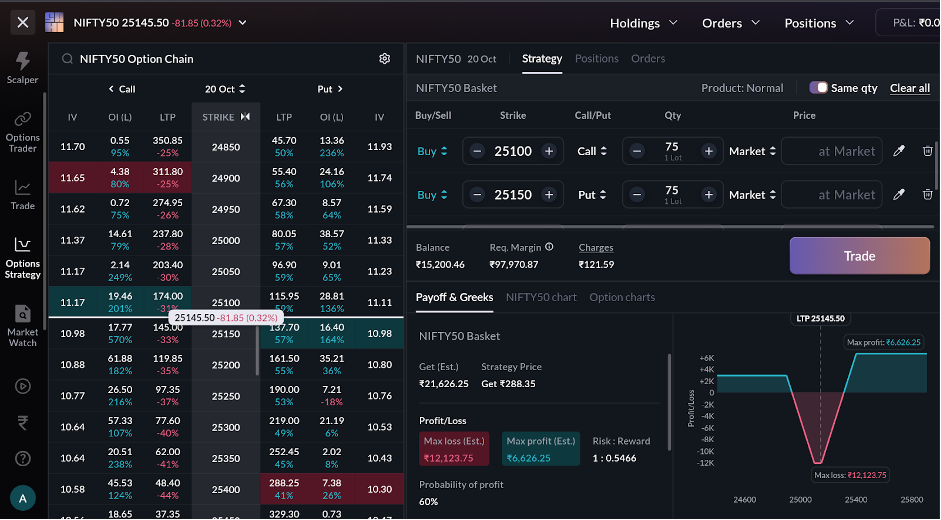941x520 pixels.
Task: Toggle the Same qty switch
Action: pos(818,88)
